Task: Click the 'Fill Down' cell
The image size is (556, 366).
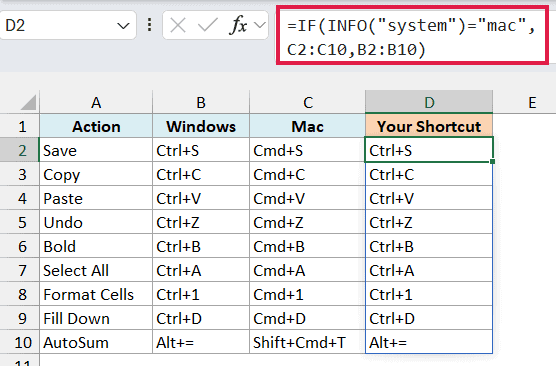Action: 96,318
